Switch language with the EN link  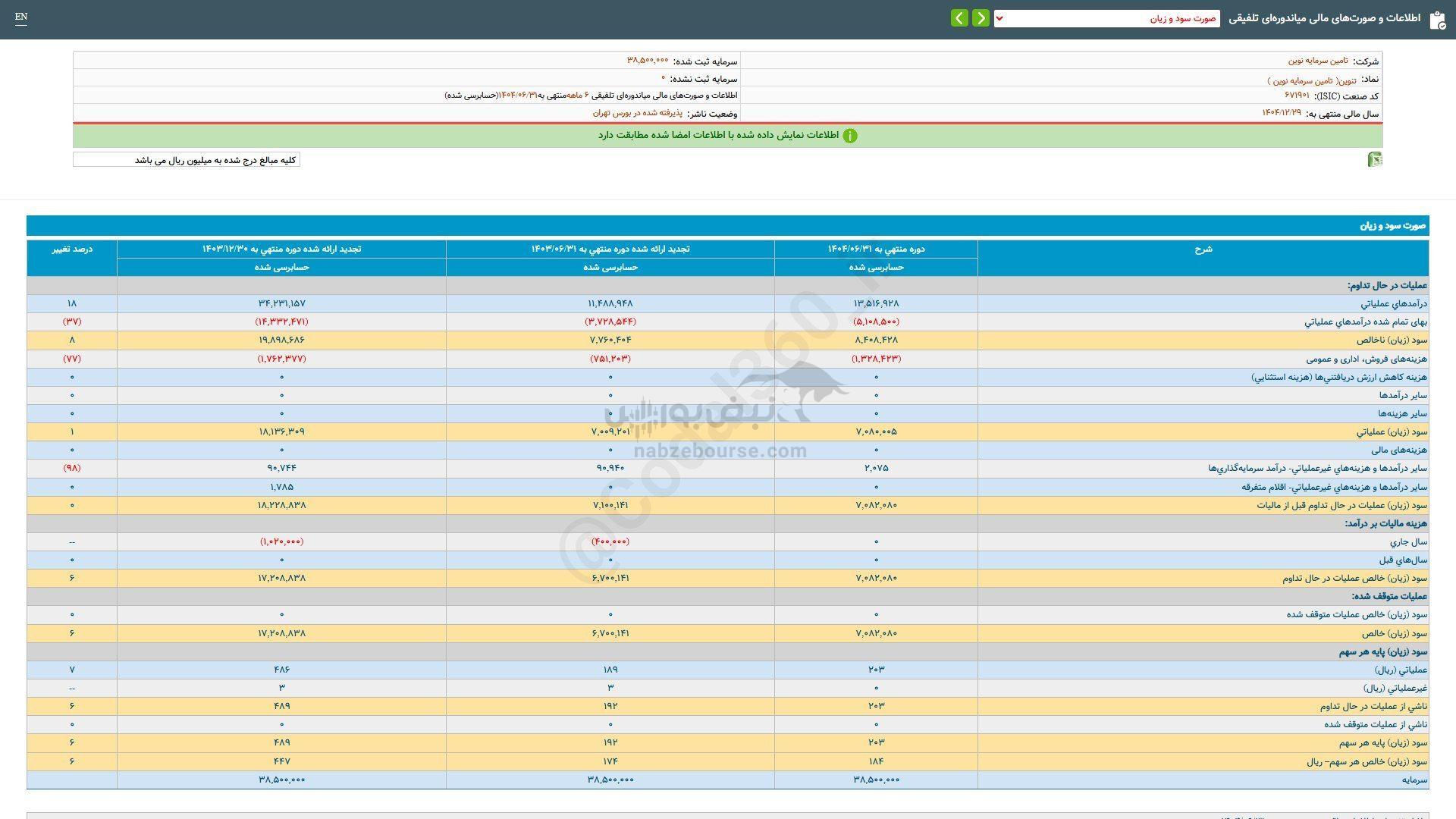pos(21,17)
